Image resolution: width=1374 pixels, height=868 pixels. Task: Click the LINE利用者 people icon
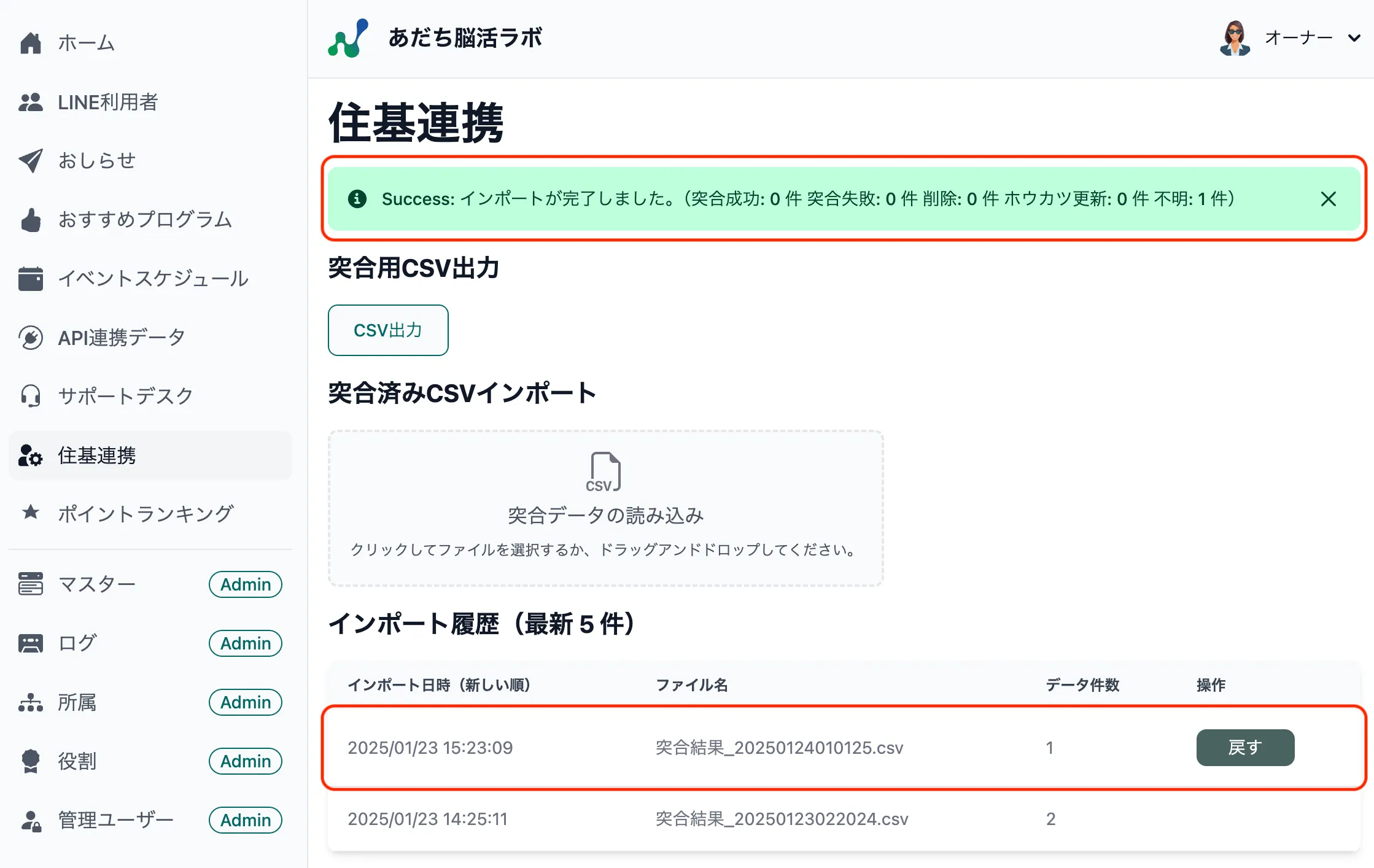click(x=31, y=102)
